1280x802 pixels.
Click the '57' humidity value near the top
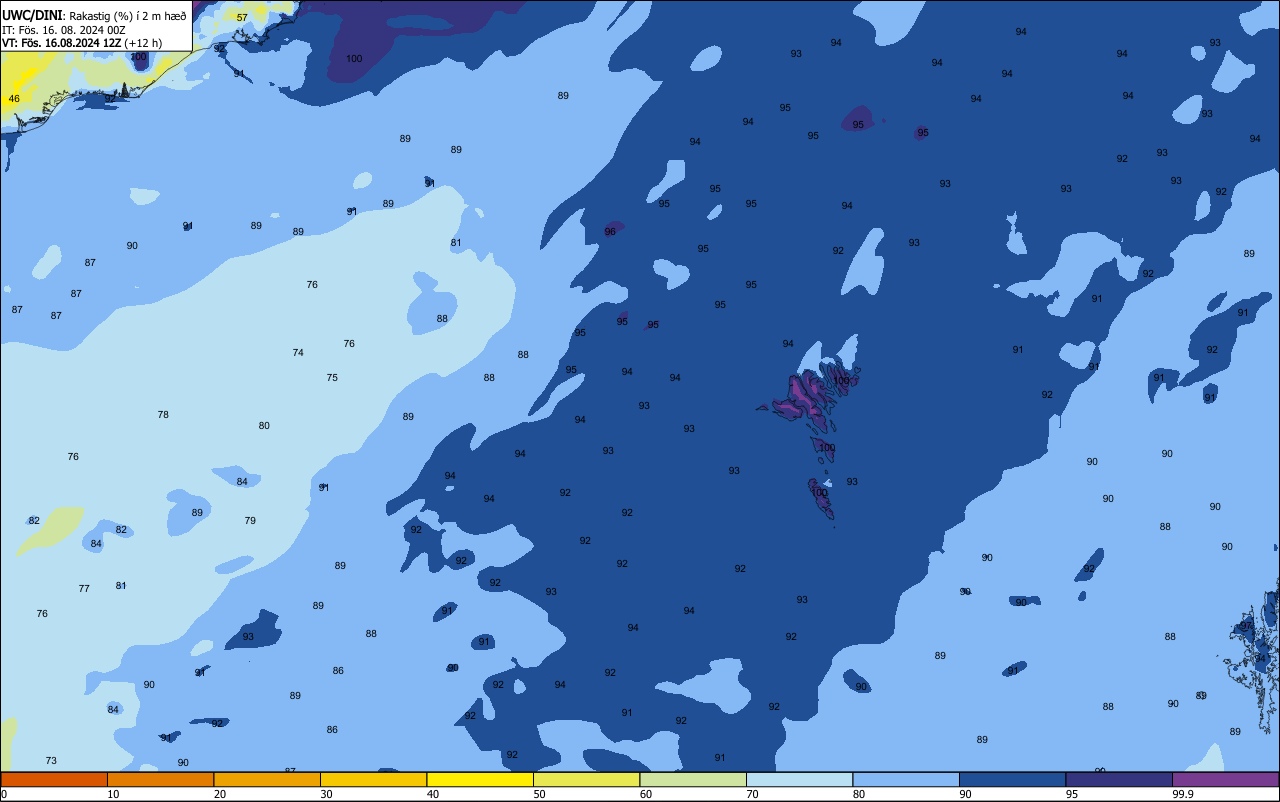(242, 18)
